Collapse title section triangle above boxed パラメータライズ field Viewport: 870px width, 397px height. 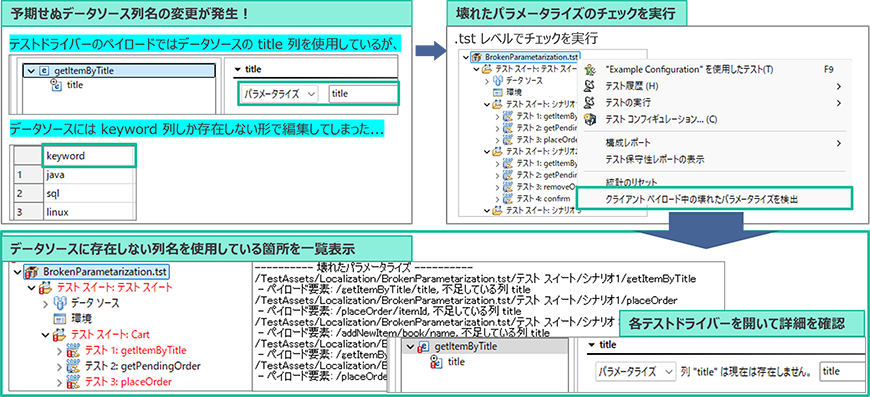(238, 69)
